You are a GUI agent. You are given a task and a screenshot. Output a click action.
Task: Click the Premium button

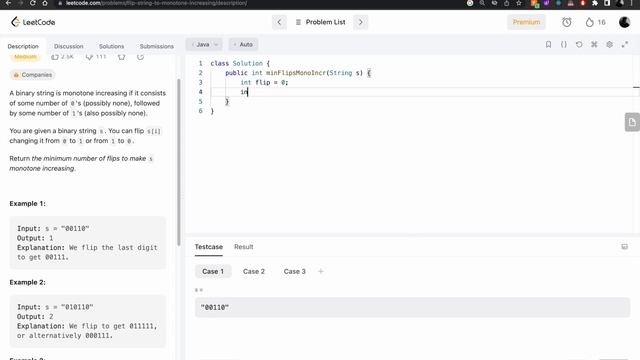526,22
